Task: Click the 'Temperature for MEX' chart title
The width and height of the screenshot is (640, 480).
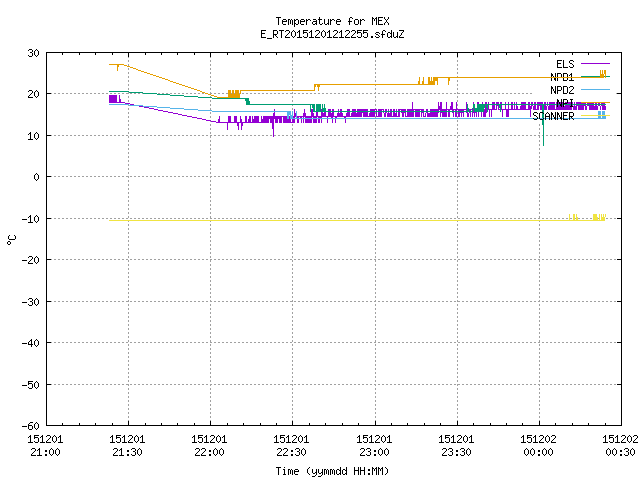Action: point(332,21)
